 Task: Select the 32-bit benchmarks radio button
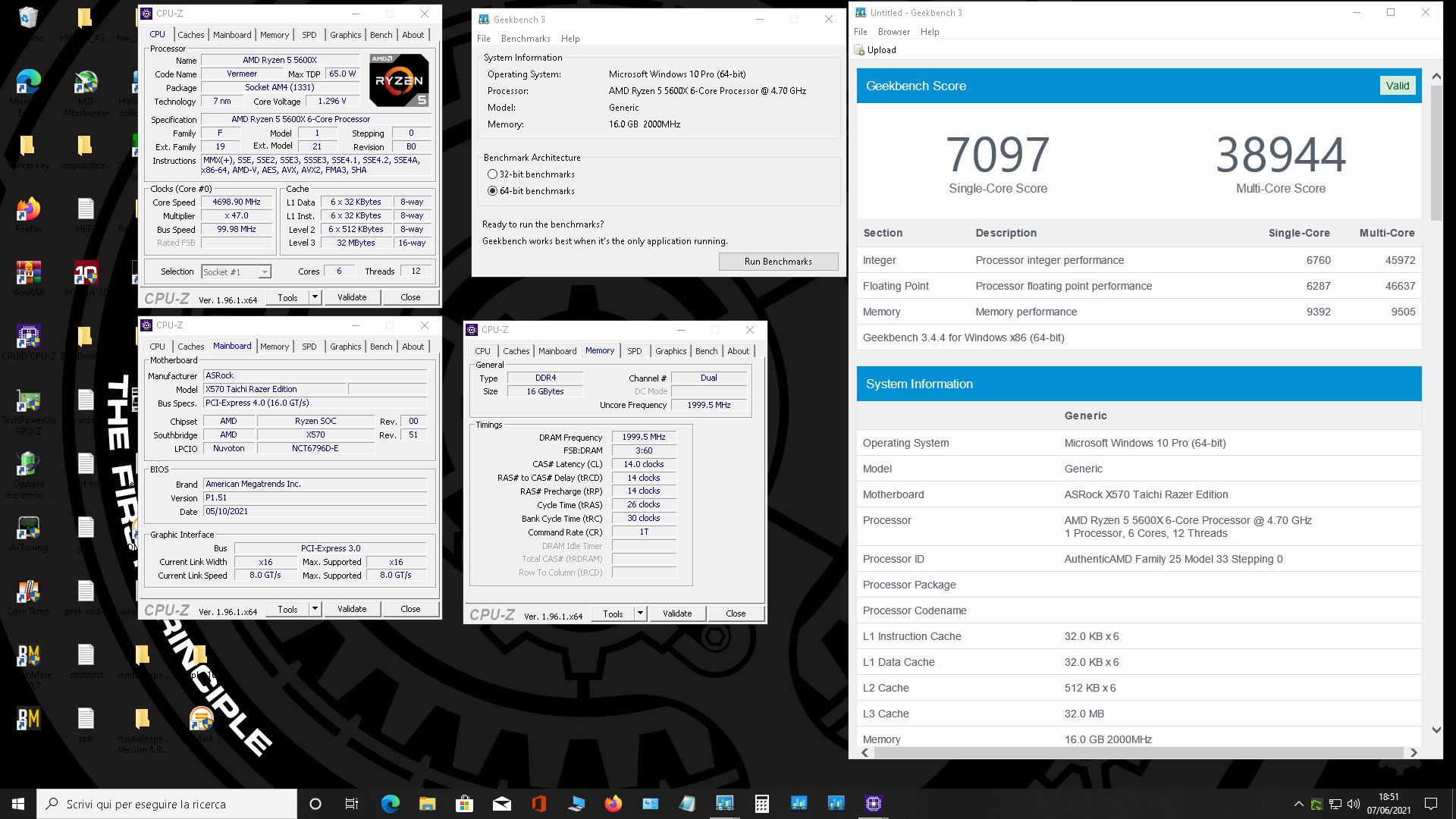(492, 174)
